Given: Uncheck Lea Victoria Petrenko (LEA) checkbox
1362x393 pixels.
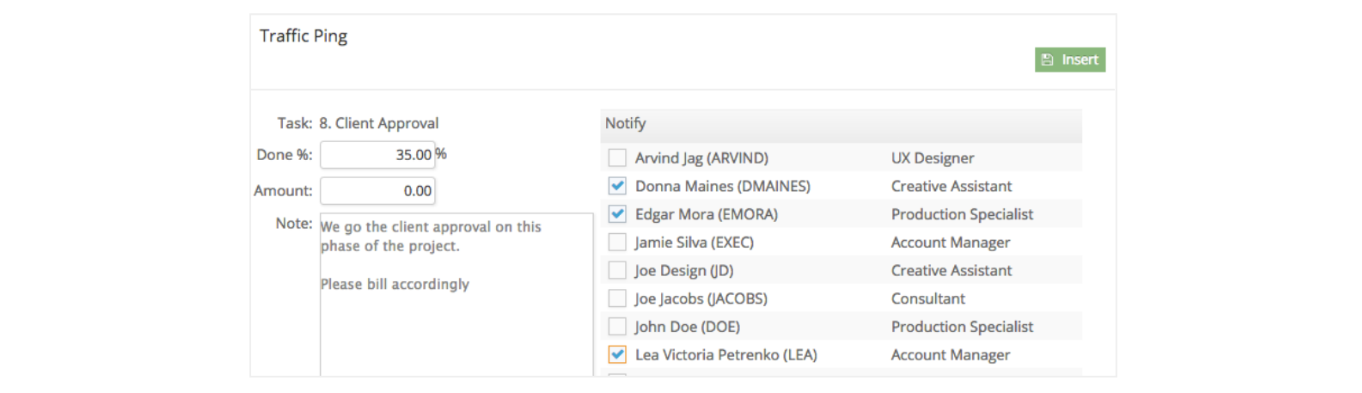Looking at the screenshot, I should click(x=617, y=354).
